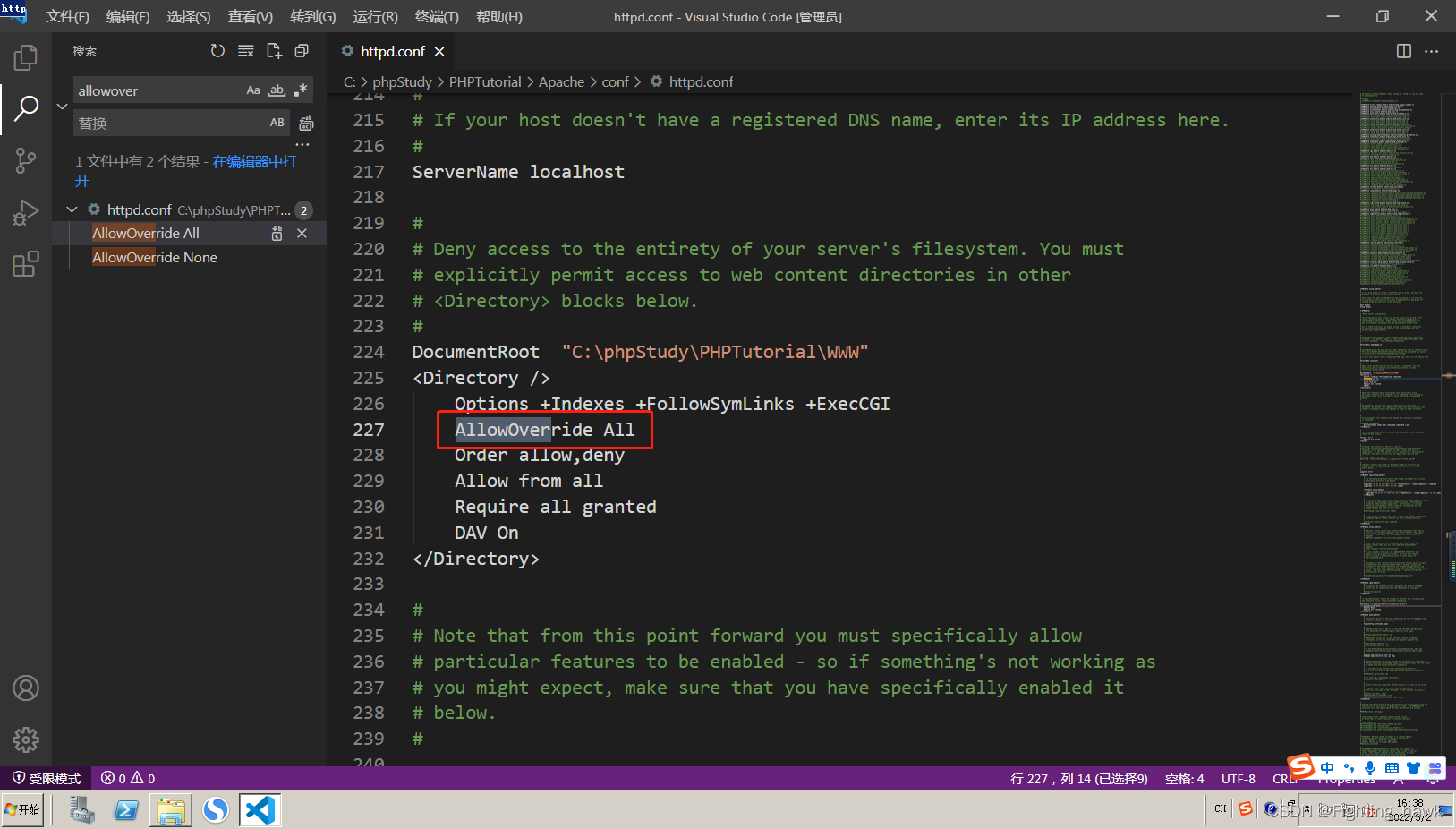Viewport: 1456px width, 829px height.
Task: Dismiss the AllowOverride All search result
Action: tap(302, 234)
